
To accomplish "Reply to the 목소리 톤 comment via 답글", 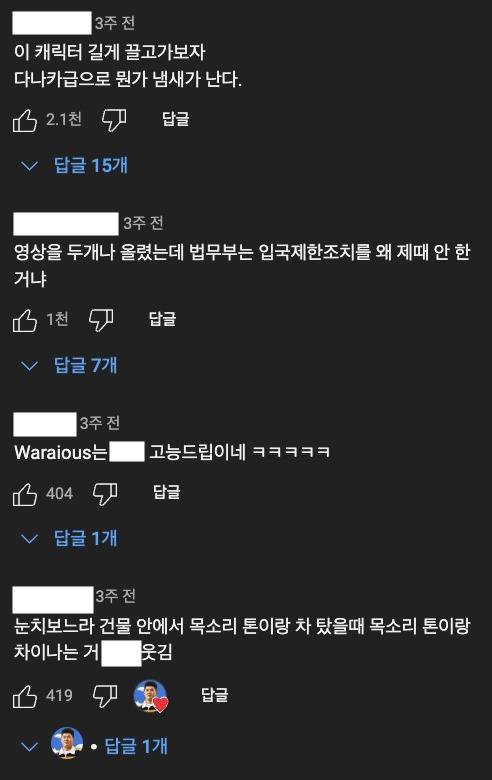I will pyautogui.click(x=214, y=695).
